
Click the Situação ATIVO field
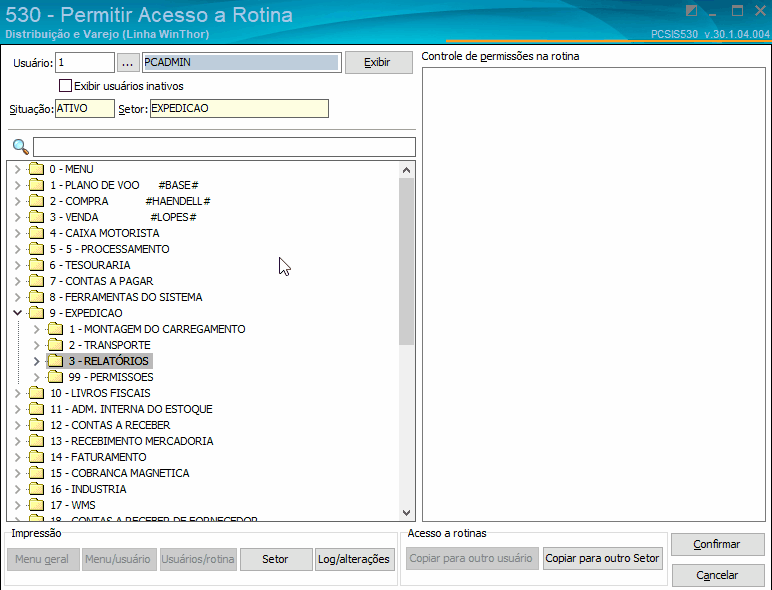[x=85, y=108]
